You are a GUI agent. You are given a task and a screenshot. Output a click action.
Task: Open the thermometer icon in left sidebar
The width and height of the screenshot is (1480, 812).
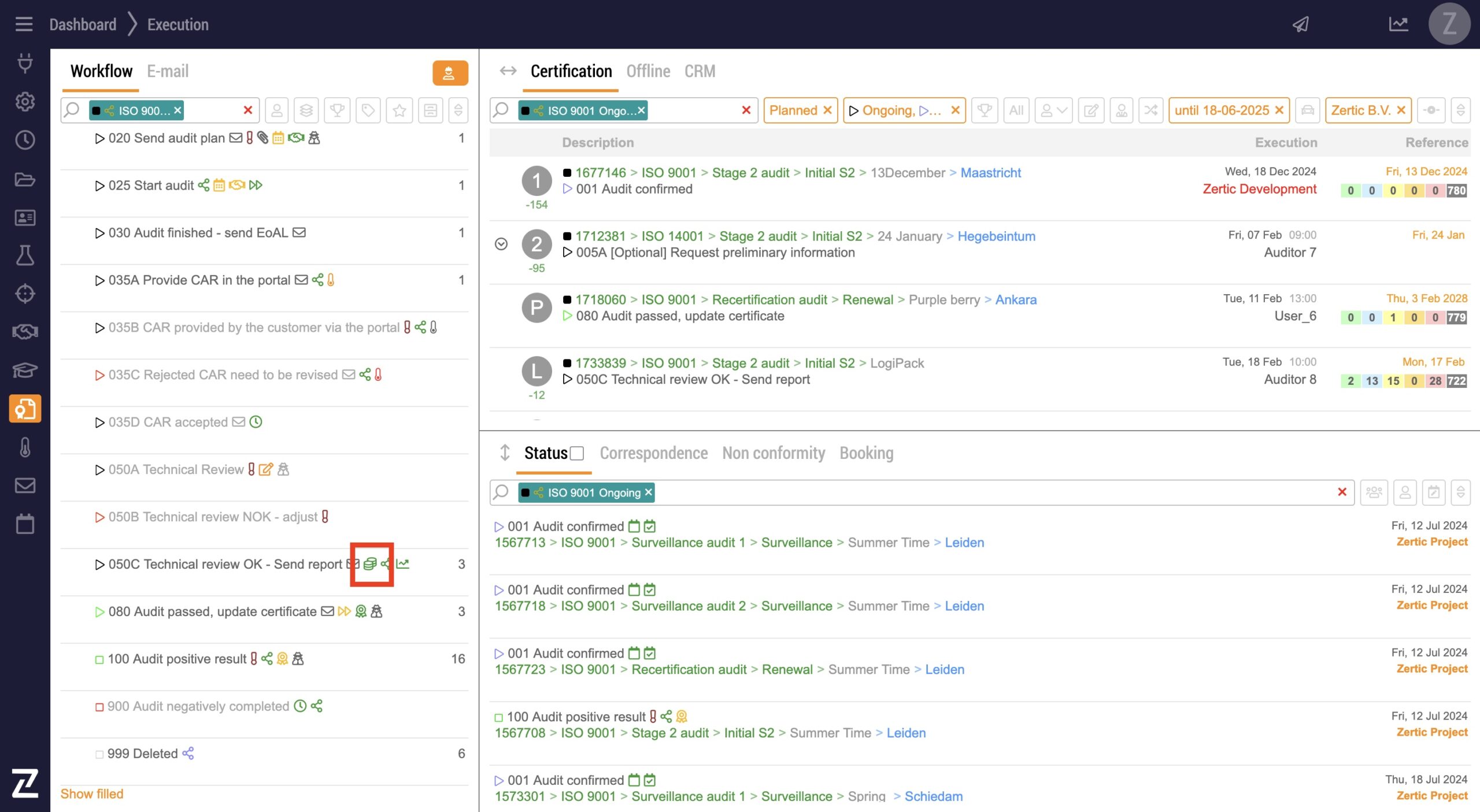click(25, 447)
